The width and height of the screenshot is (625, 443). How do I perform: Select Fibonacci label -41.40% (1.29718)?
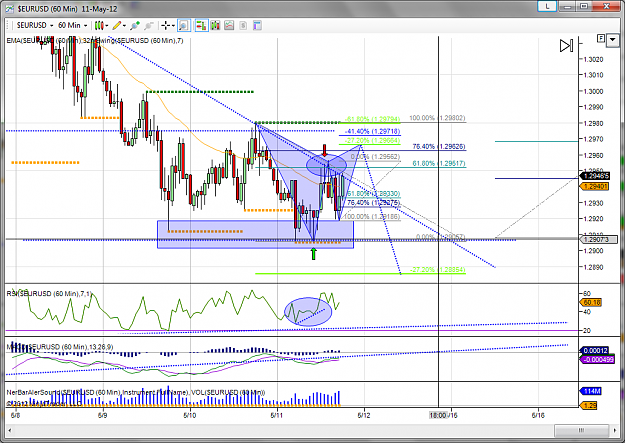coord(372,131)
